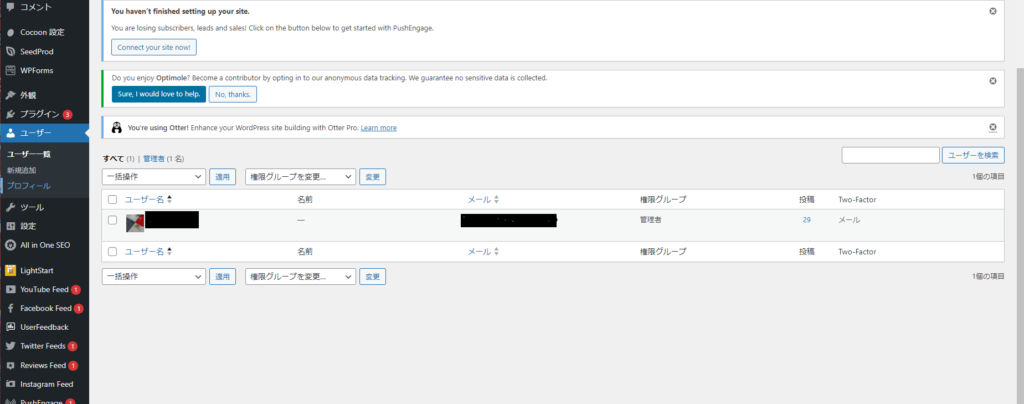Screen dimensions: 1024x404
Task: Click the UserFeedback icon
Action: pos(10,327)
